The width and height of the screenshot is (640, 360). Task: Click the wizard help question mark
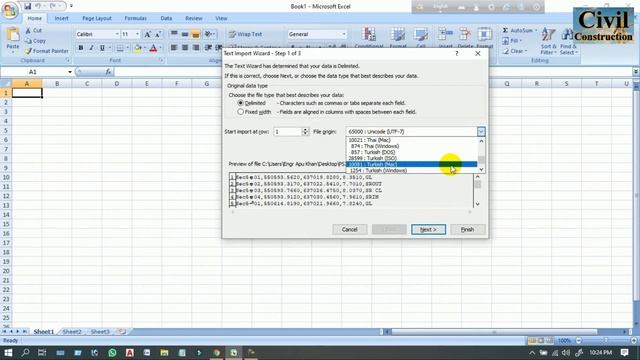point(457,53)
